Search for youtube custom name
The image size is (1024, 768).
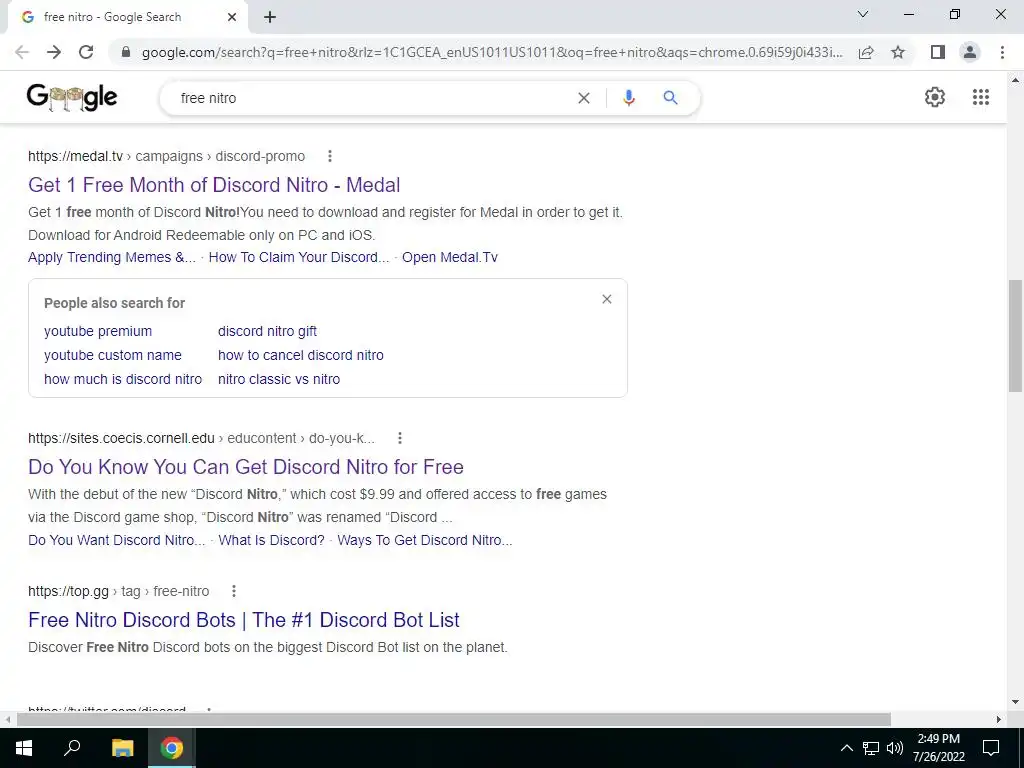pos(113,355)
